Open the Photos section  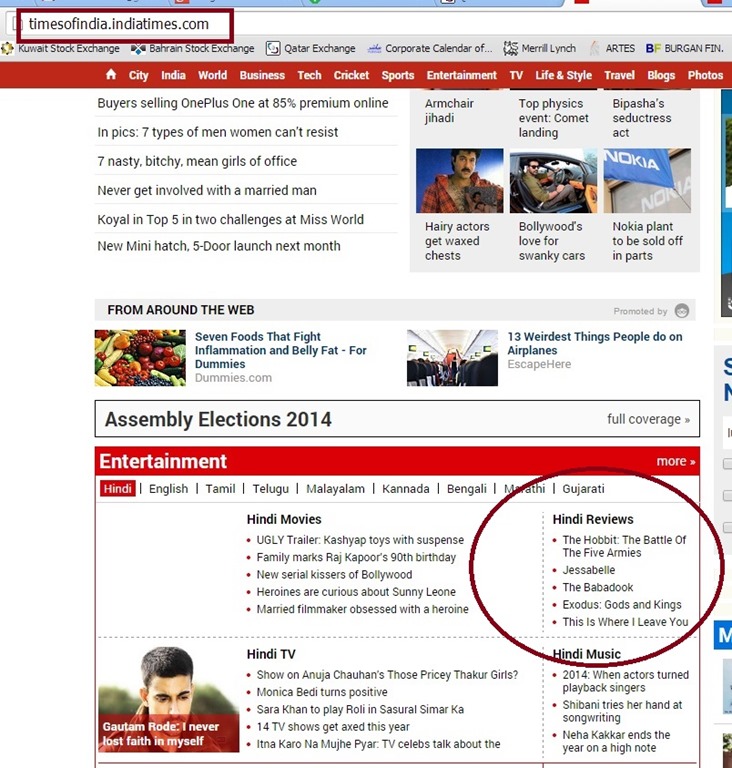705,75
